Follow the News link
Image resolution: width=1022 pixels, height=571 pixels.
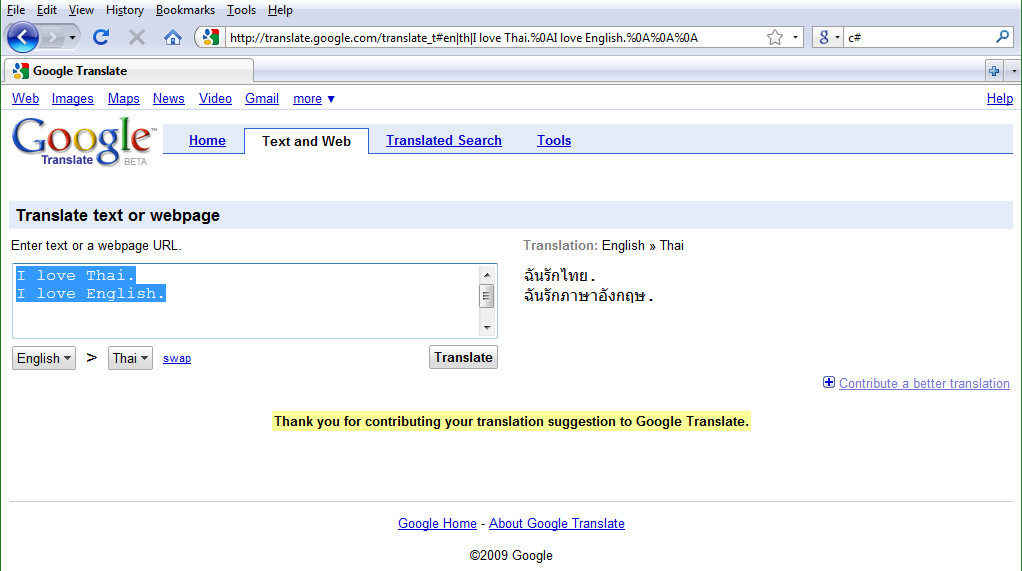pos(169,98)
